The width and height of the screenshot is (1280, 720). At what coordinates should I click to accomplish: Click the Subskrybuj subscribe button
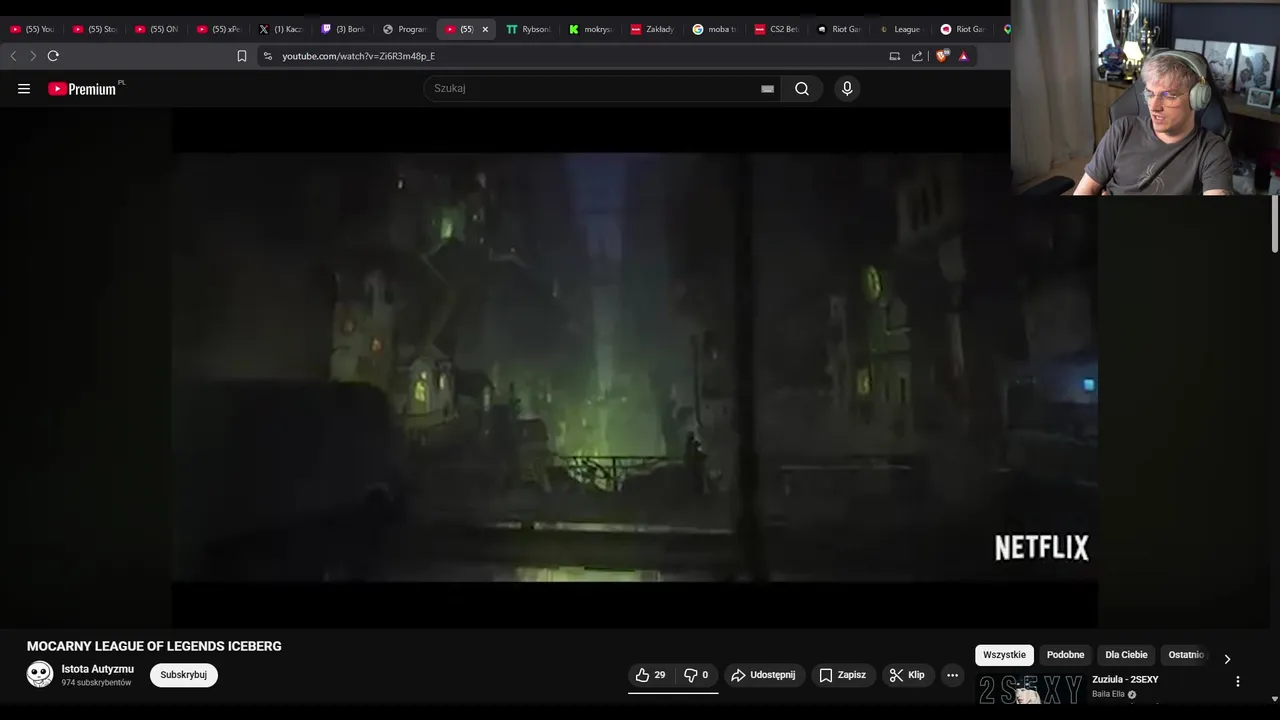(184, 675)
